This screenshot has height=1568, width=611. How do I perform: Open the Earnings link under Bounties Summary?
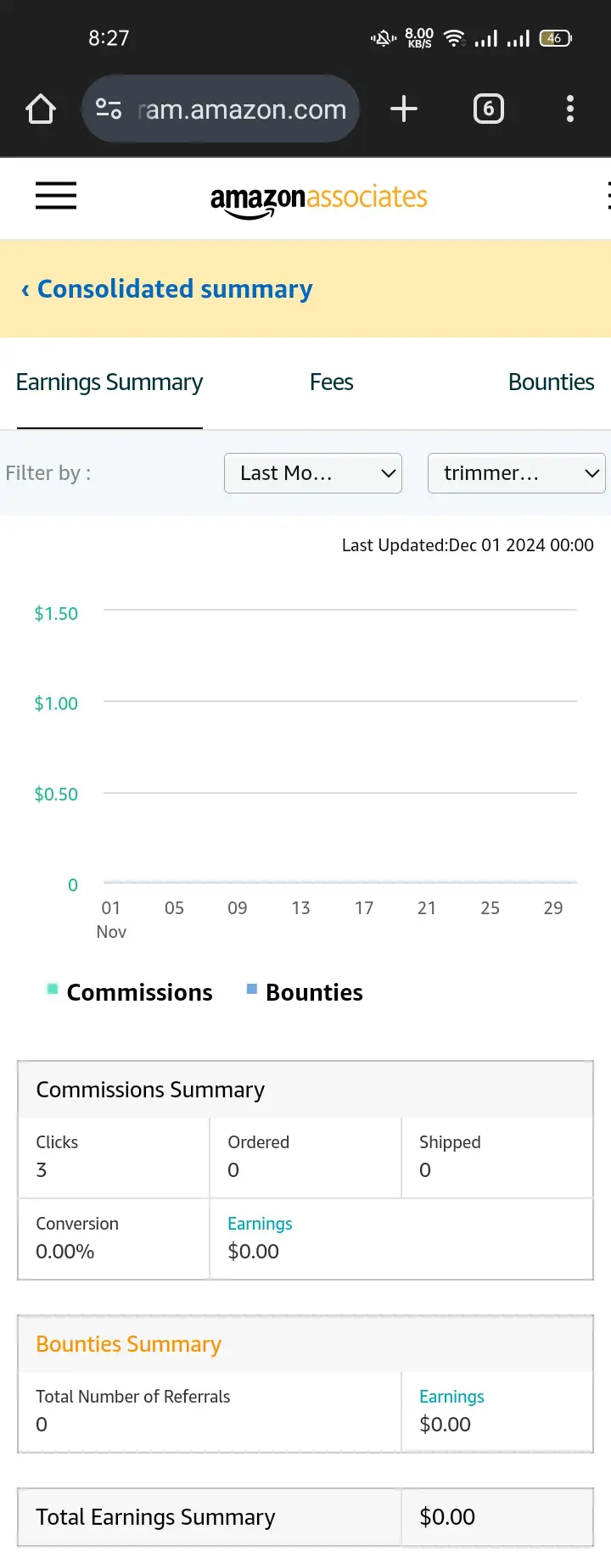coord(451,1397)
